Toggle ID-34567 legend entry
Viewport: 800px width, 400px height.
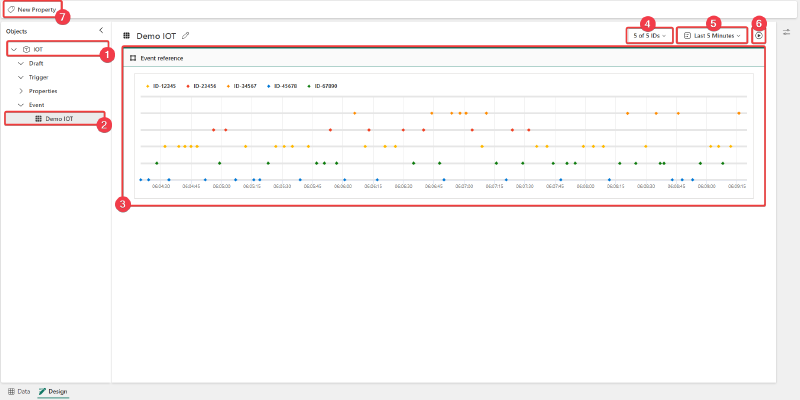point(242,86)
